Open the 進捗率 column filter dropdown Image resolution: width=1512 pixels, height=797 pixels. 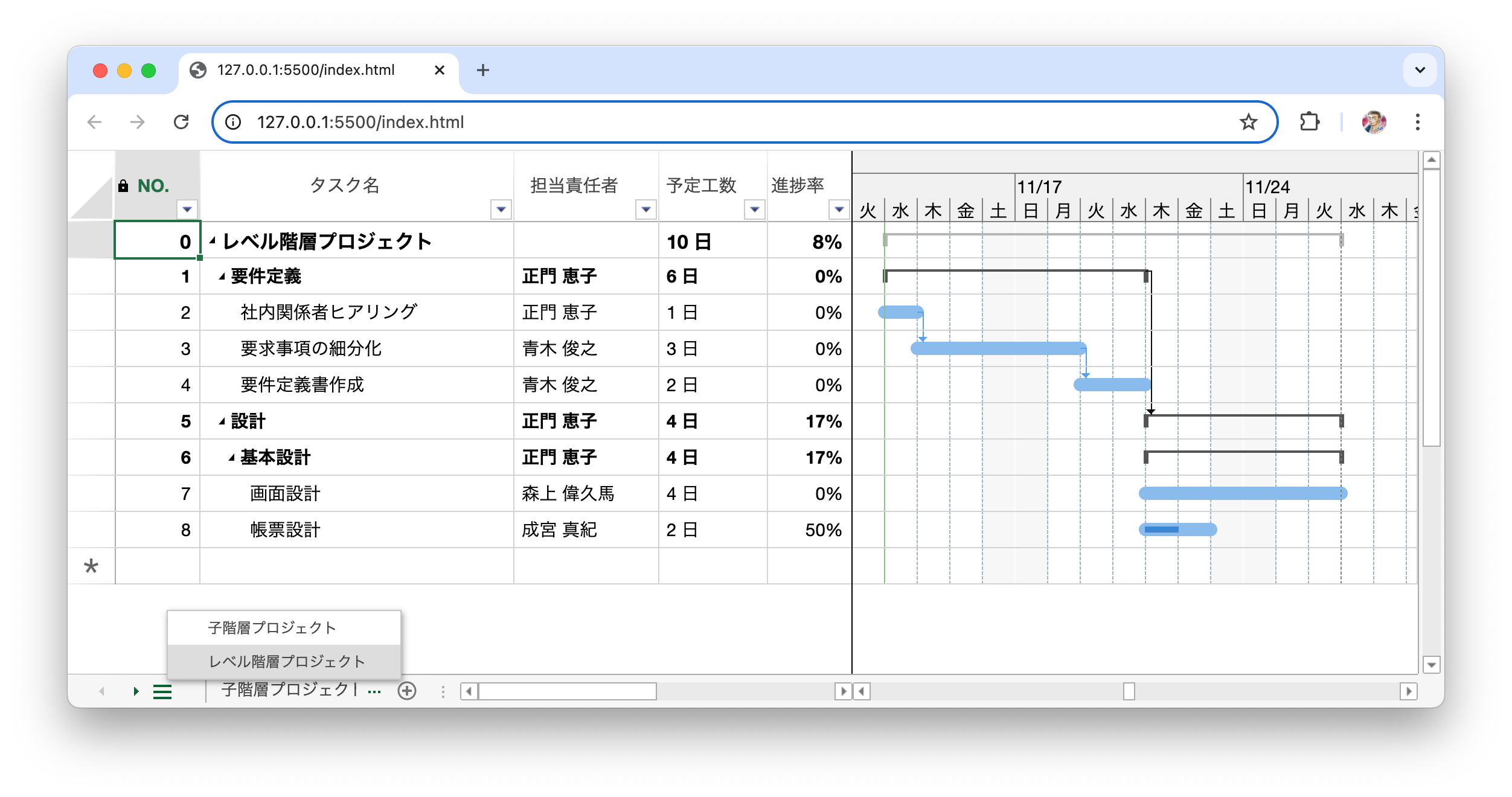click(839, 210)
